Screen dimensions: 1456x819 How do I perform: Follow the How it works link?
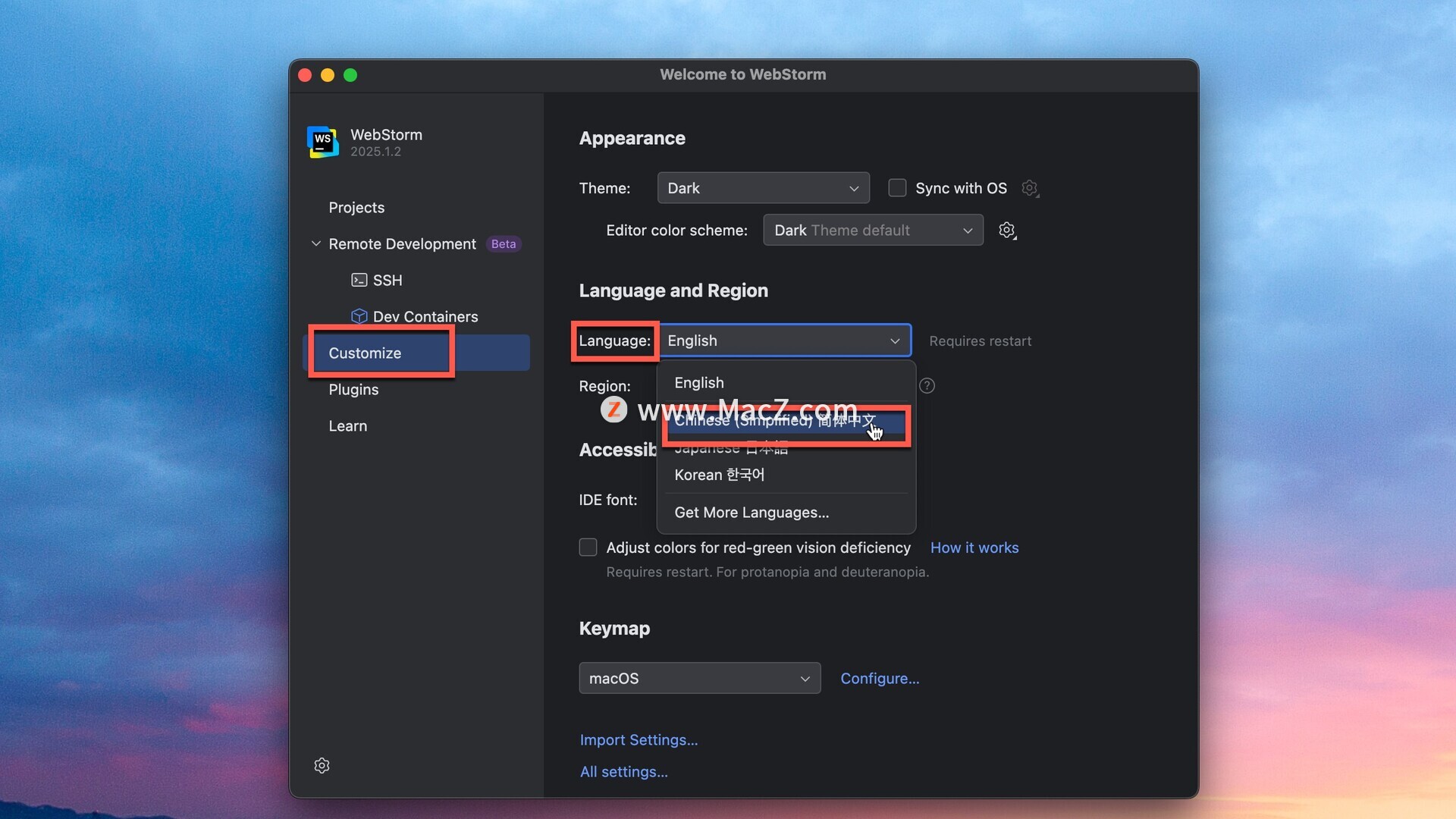click(x=974, y=548)
